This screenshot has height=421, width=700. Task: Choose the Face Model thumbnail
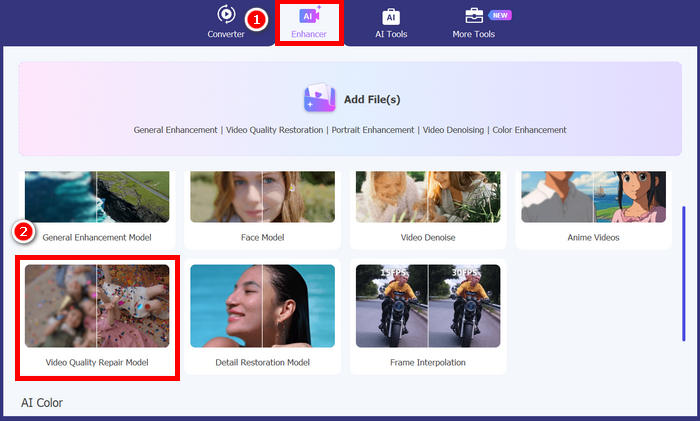(x=262, y=196)
